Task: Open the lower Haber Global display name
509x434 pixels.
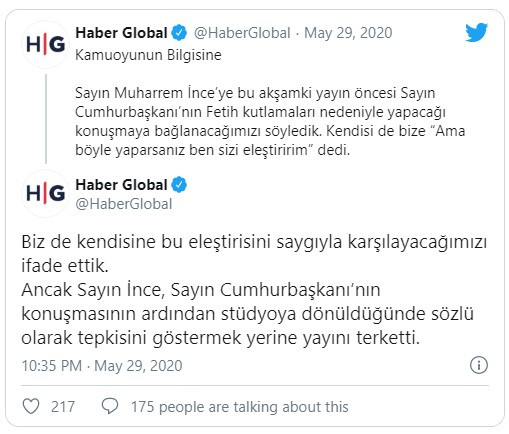Action: pyautogui.click(x=121, y=185)
